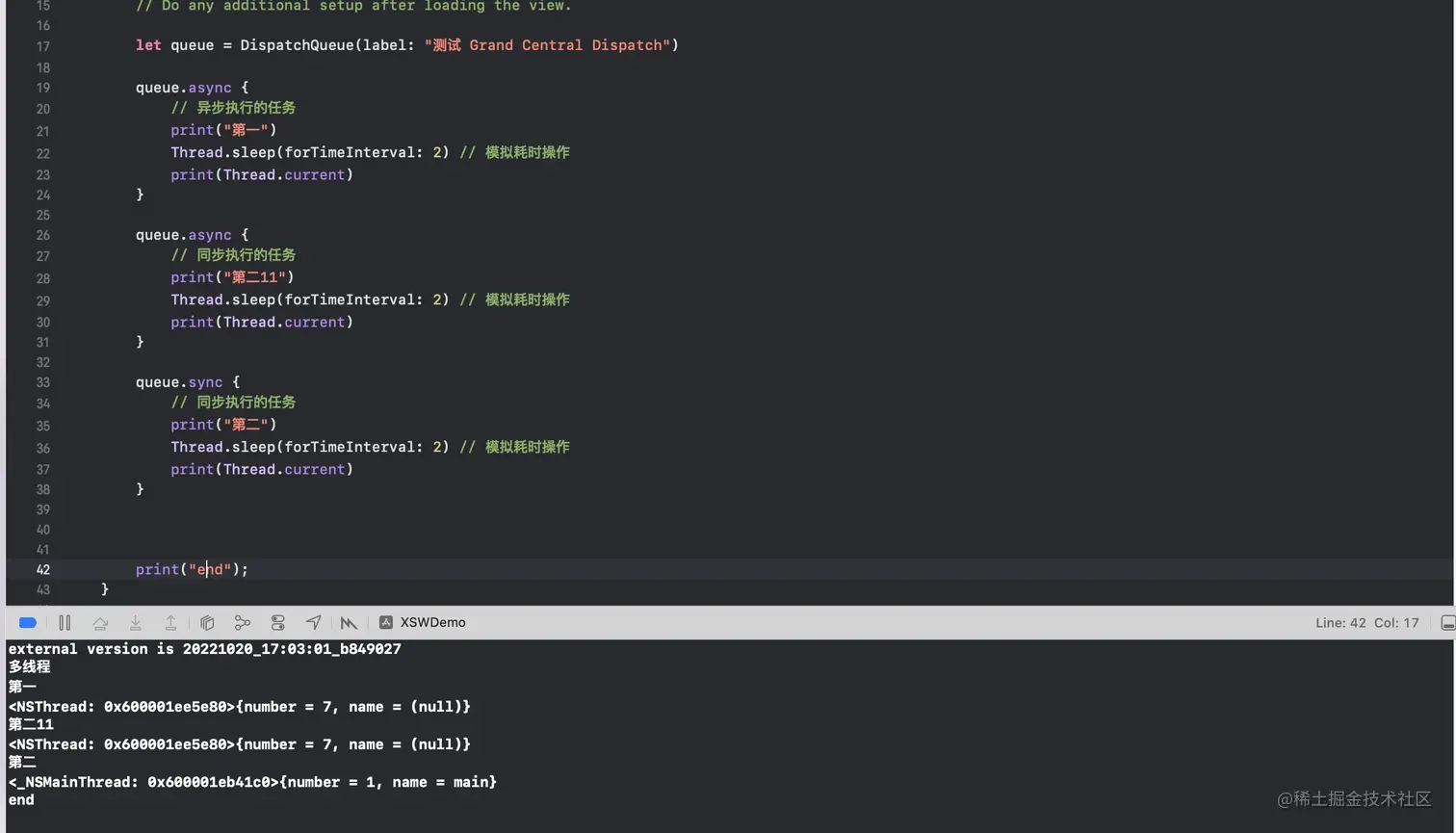
Task: Click line number 42 in gutter
Action: (42, 570)
